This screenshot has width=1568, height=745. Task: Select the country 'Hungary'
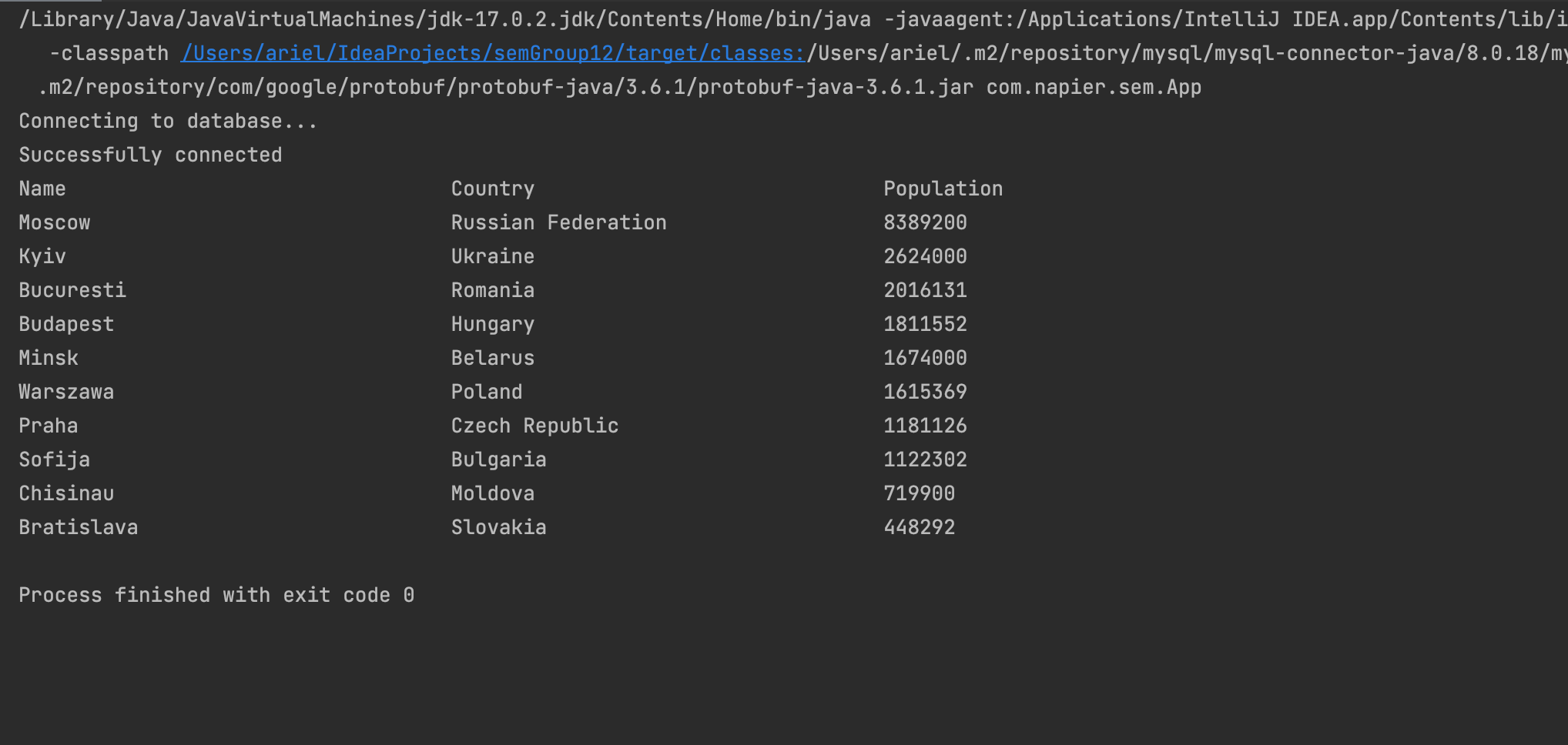(493, 324)
